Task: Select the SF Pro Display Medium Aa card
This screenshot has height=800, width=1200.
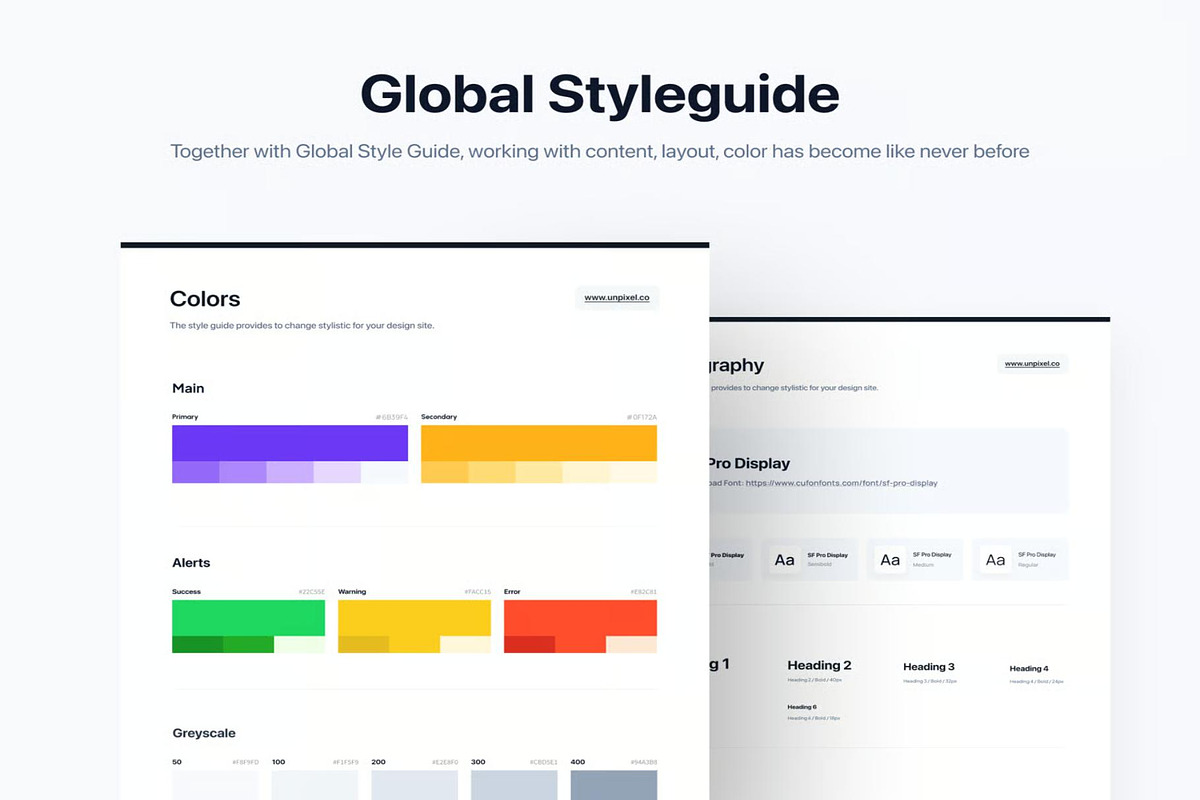Action: 915,560
